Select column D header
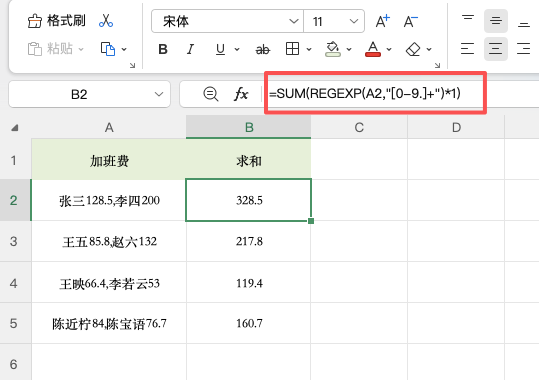This screenshot has width=539, height=380. [456, 128]
